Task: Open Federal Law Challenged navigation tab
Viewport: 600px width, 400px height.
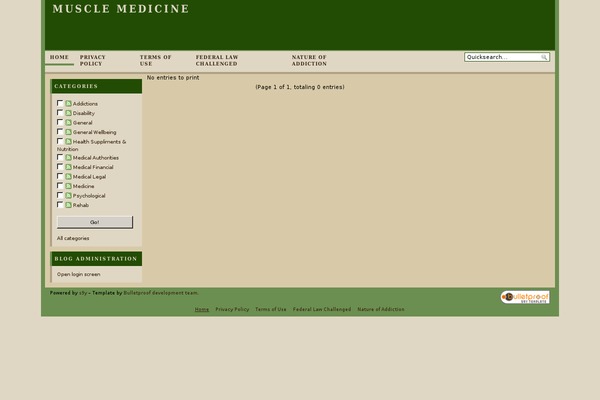Action: [x=217, y=60]
